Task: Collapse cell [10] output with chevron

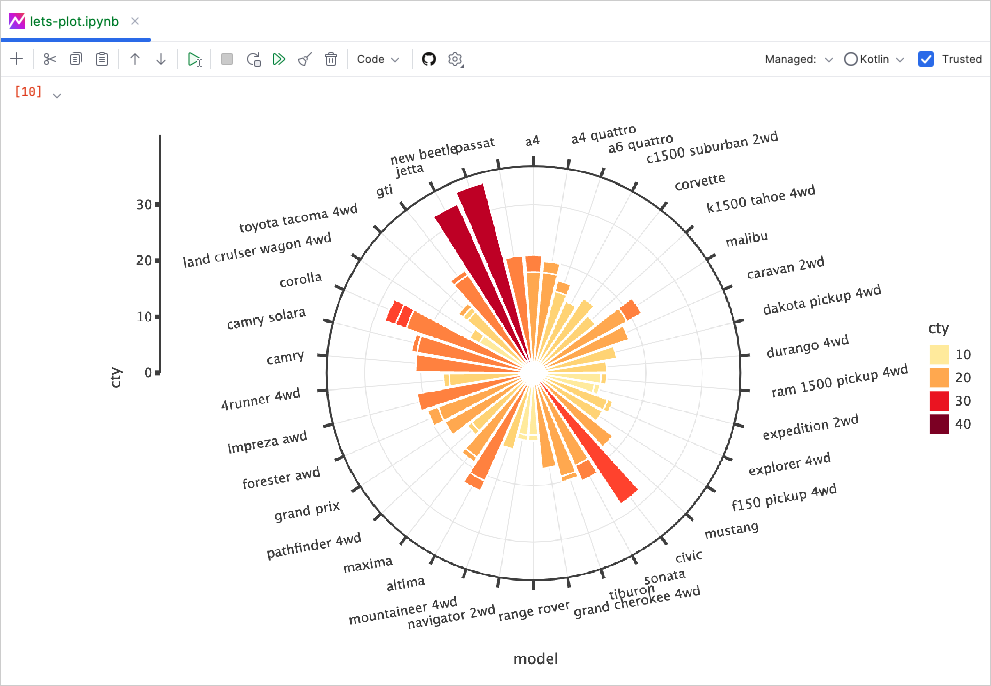Action: tap(57, 95)
